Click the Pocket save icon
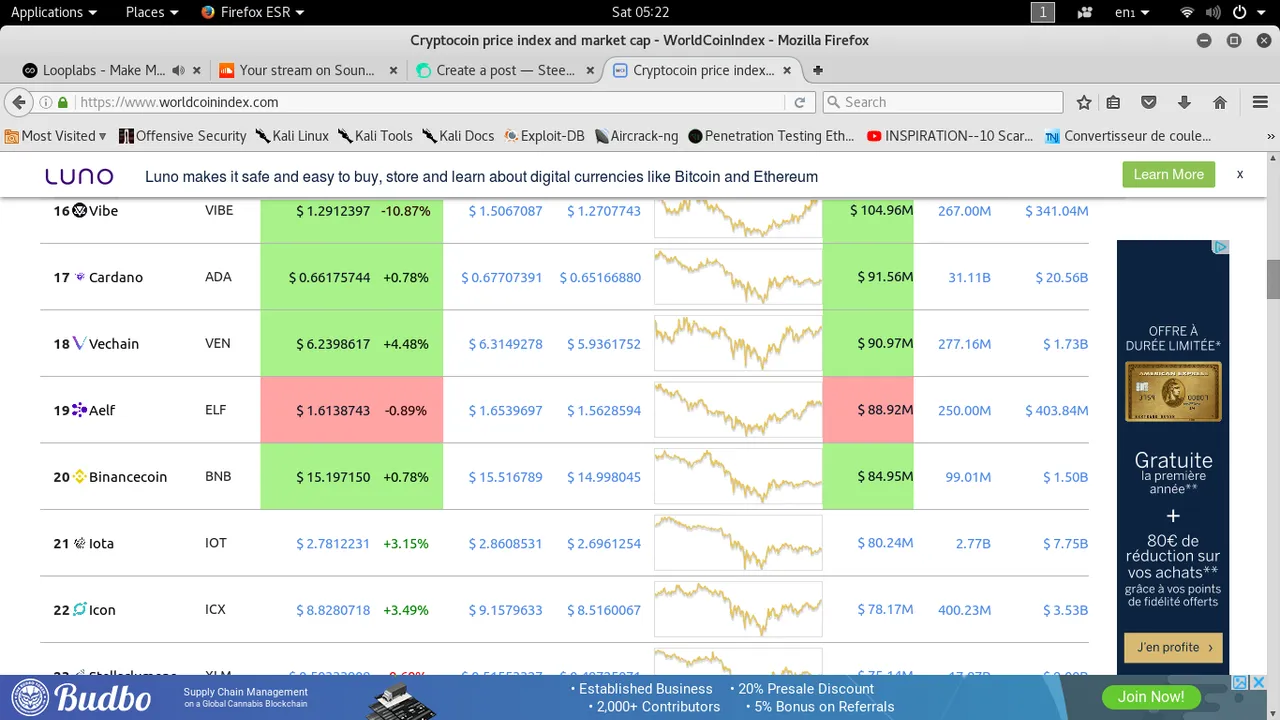The width and height of the screenshot is (1280, 720). 1149,102
